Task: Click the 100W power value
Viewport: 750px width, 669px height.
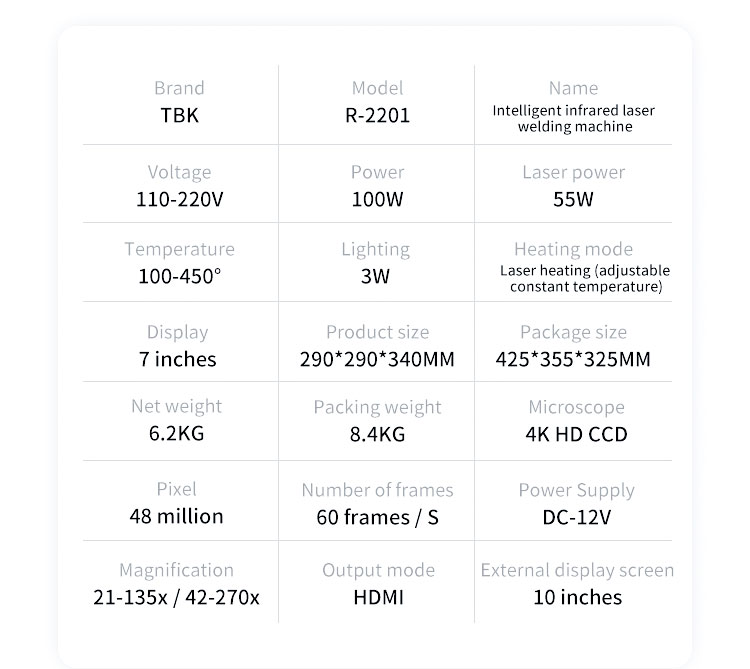Action: pos(377,199)
